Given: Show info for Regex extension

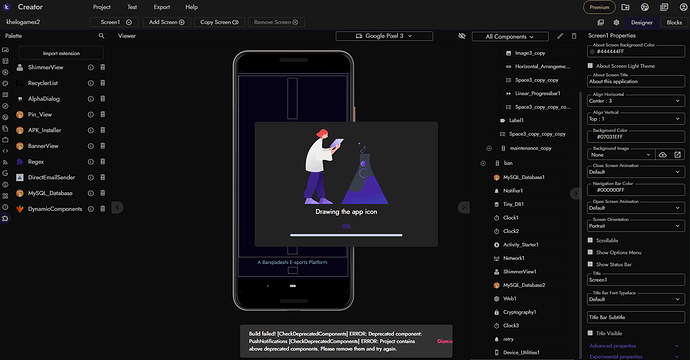Looking at the screenshot, I should tap(90, 162).
